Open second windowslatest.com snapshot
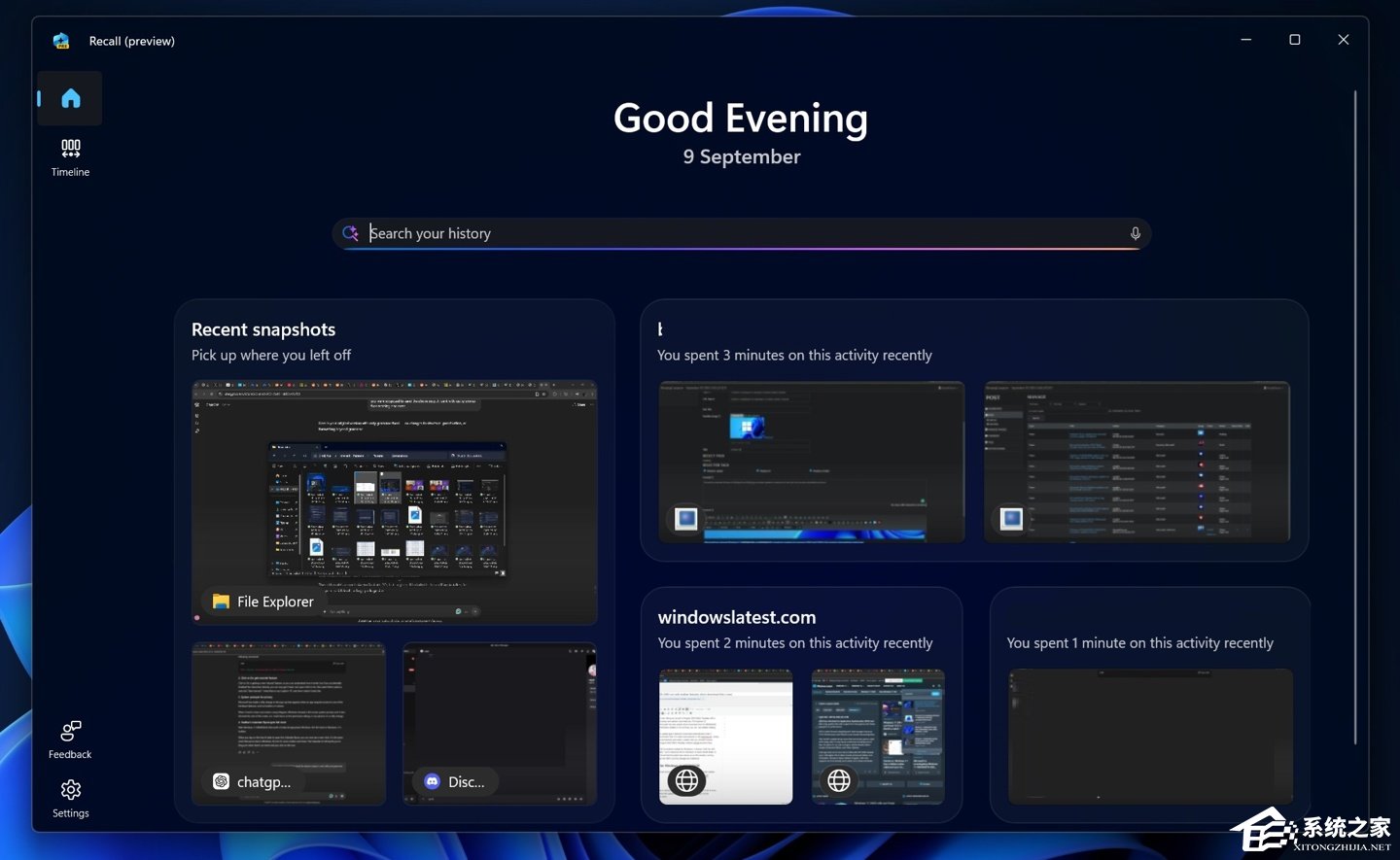Screen dimensions: 1400x860 point(878,736)
